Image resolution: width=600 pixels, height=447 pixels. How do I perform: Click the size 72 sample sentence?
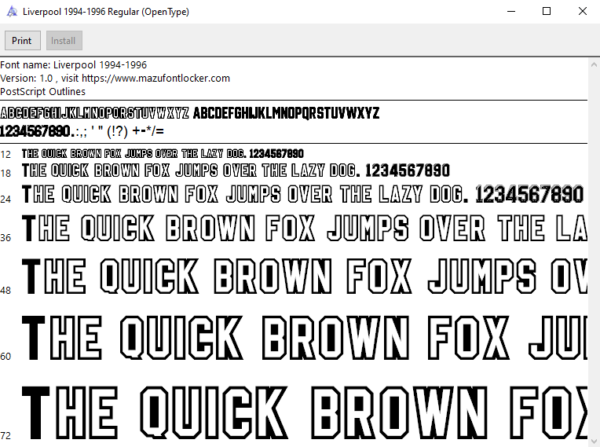click(305, 413)
